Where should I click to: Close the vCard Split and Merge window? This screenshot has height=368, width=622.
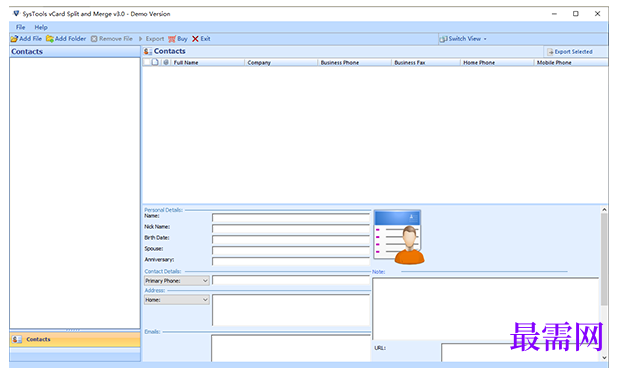pos(597,14)
